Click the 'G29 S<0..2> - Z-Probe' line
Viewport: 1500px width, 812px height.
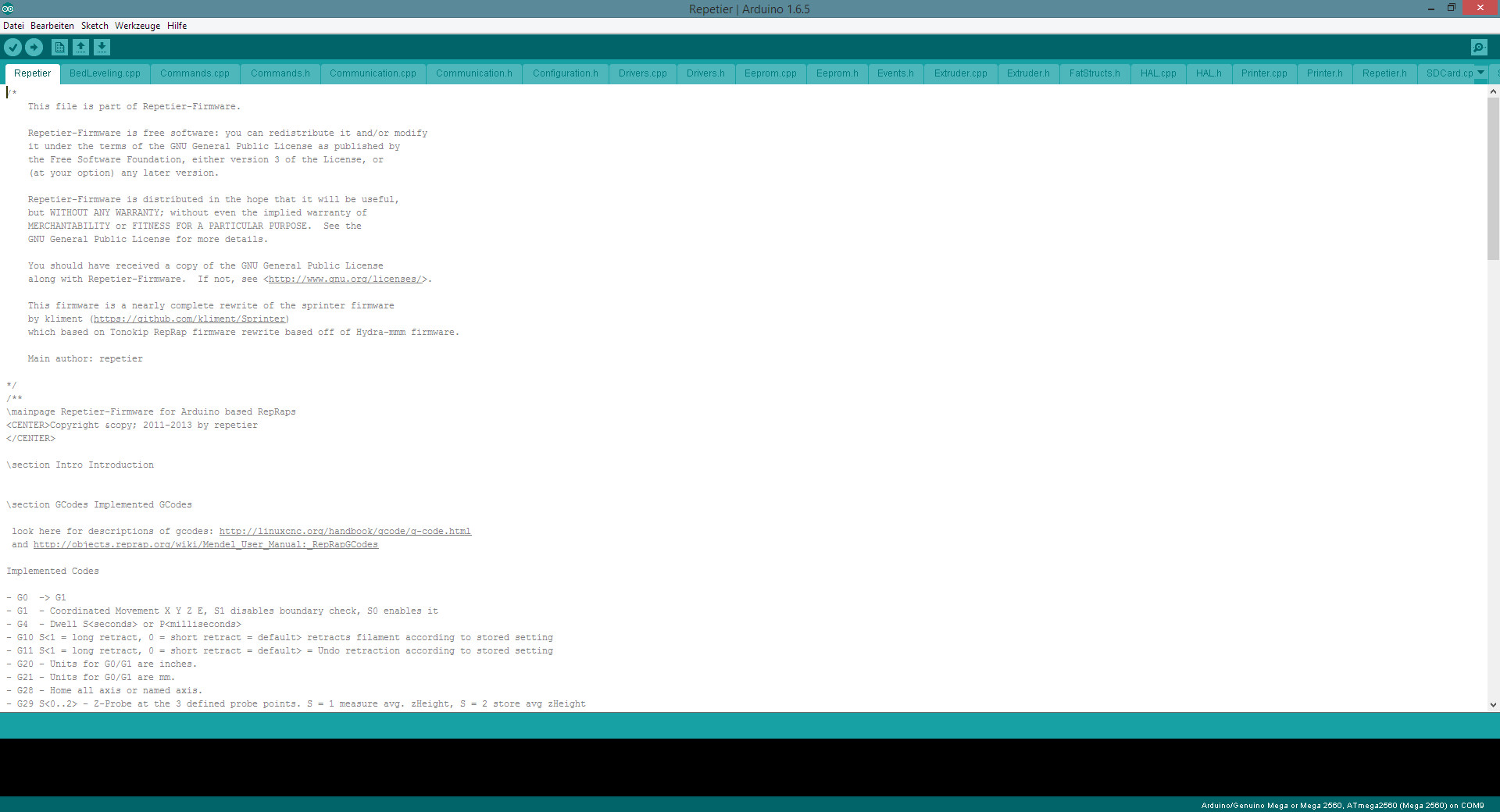(296, 704)
